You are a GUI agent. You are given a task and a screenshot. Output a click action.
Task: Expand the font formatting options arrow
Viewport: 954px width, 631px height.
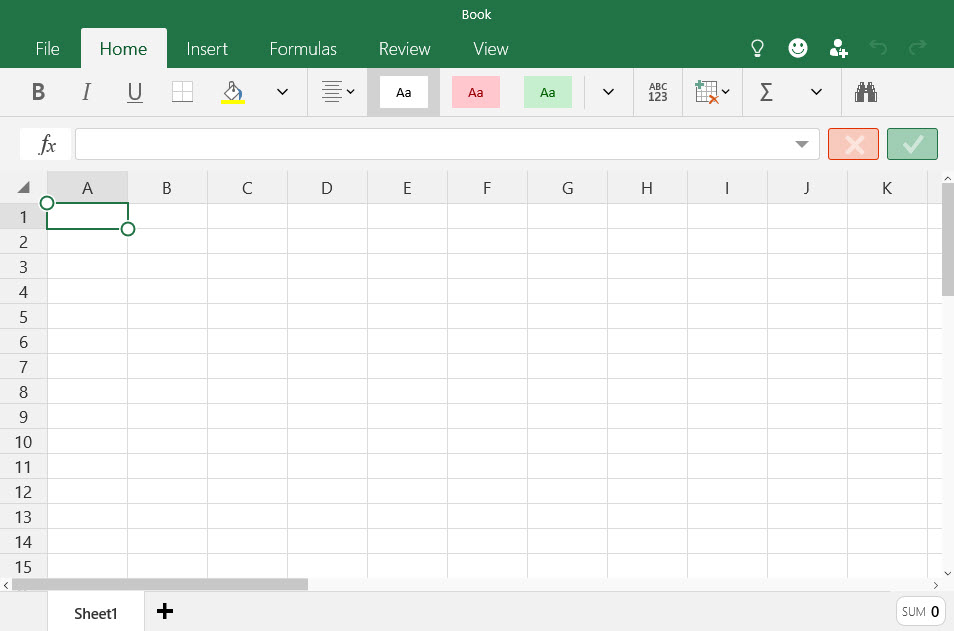(282, 92)
